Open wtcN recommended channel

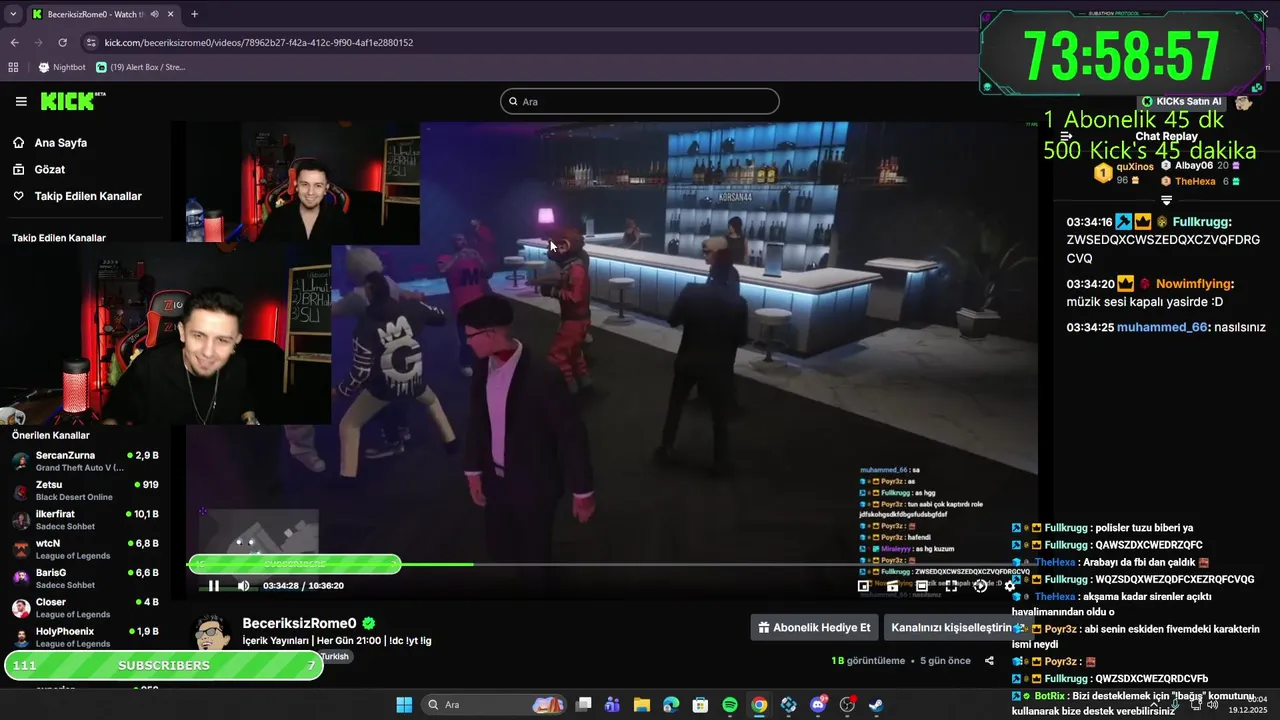86,549
